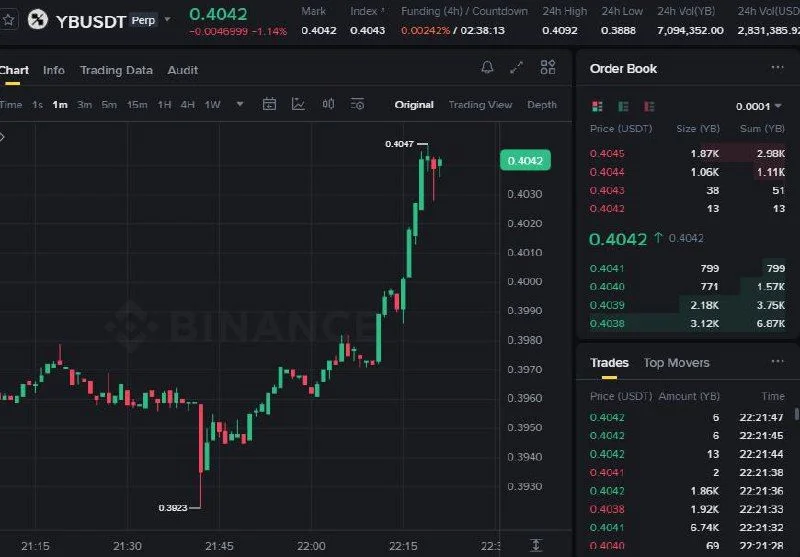Select the 15m interval

(137, 105)
